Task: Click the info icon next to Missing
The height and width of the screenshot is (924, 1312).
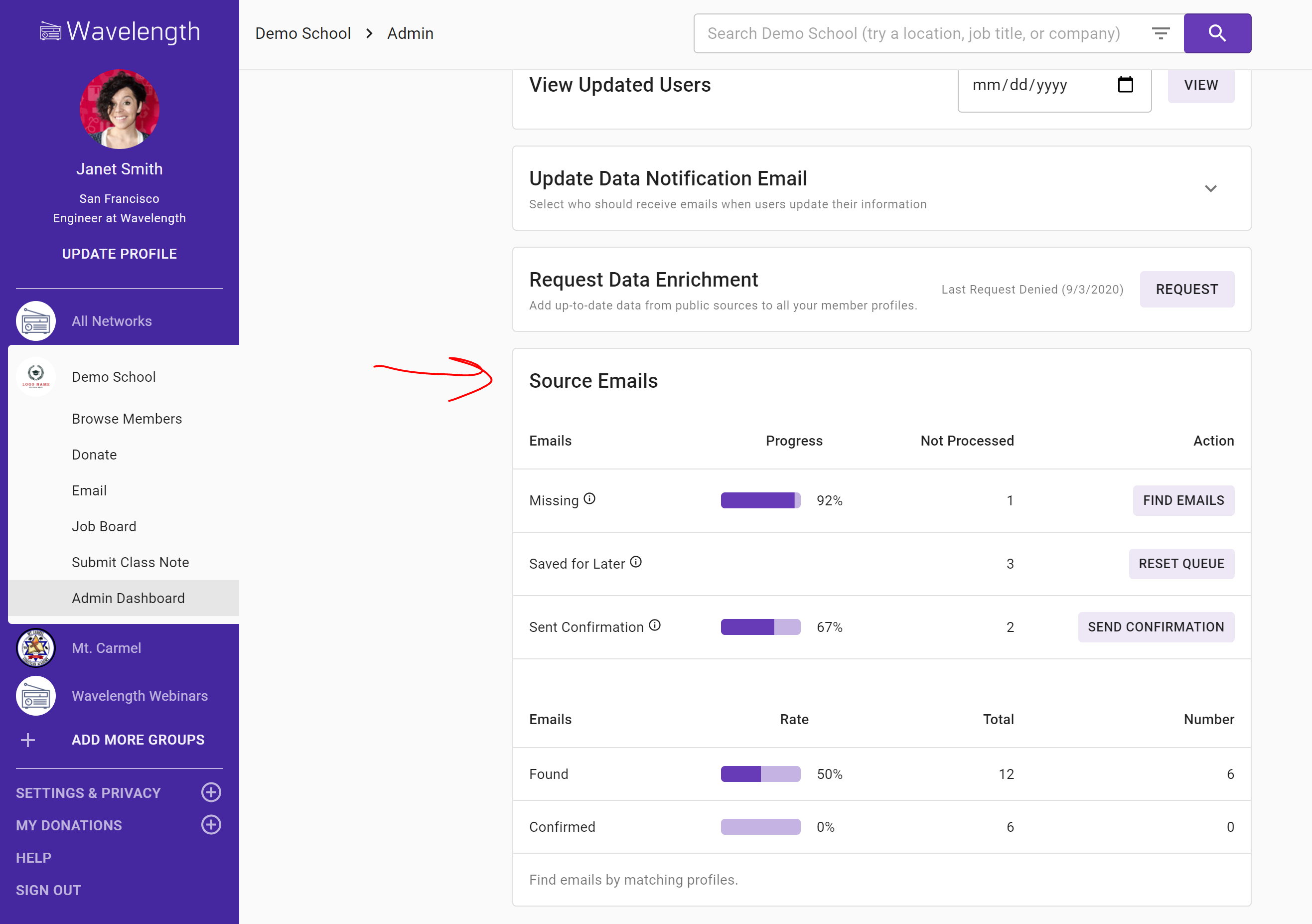Action: click(x=589, y=499)
